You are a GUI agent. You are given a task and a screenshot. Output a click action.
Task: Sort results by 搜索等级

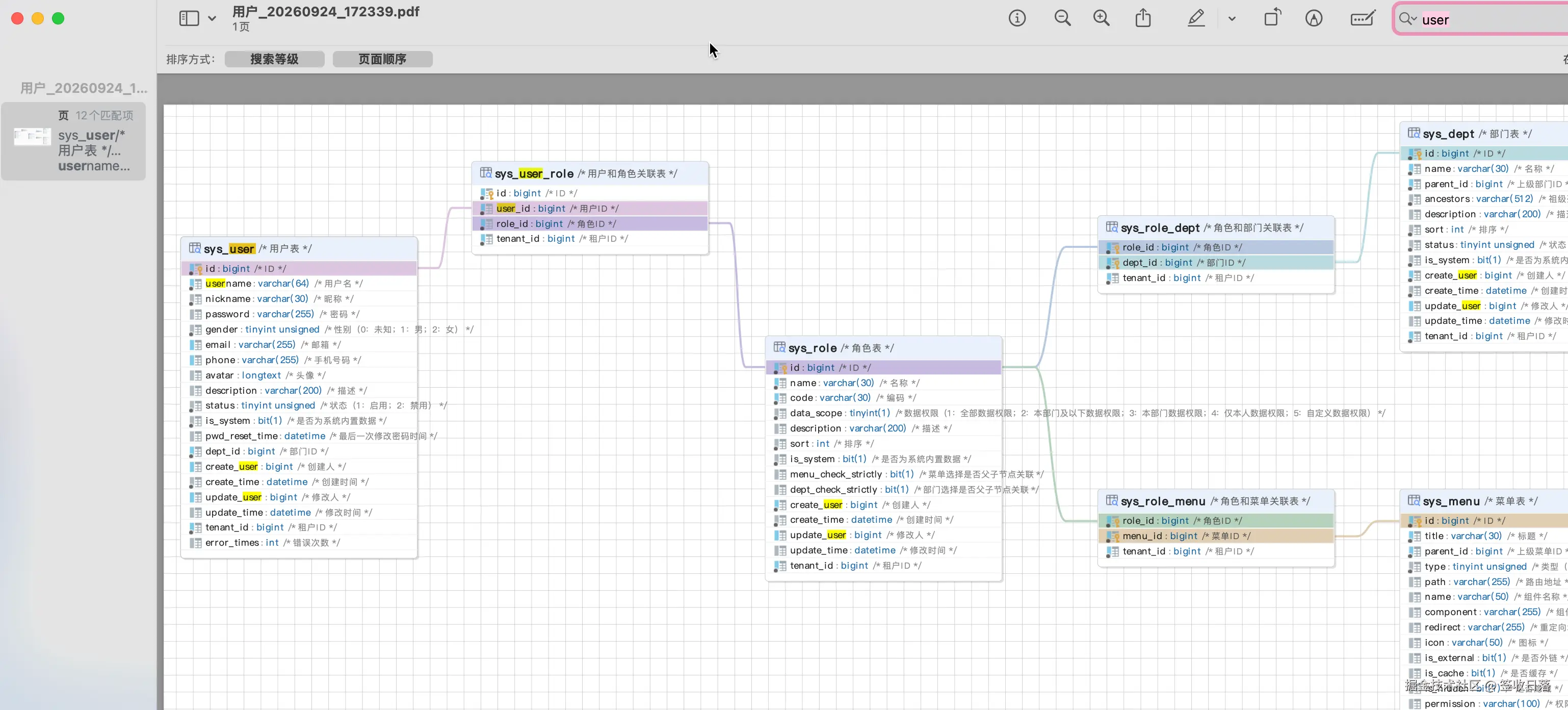pos(274,59)
